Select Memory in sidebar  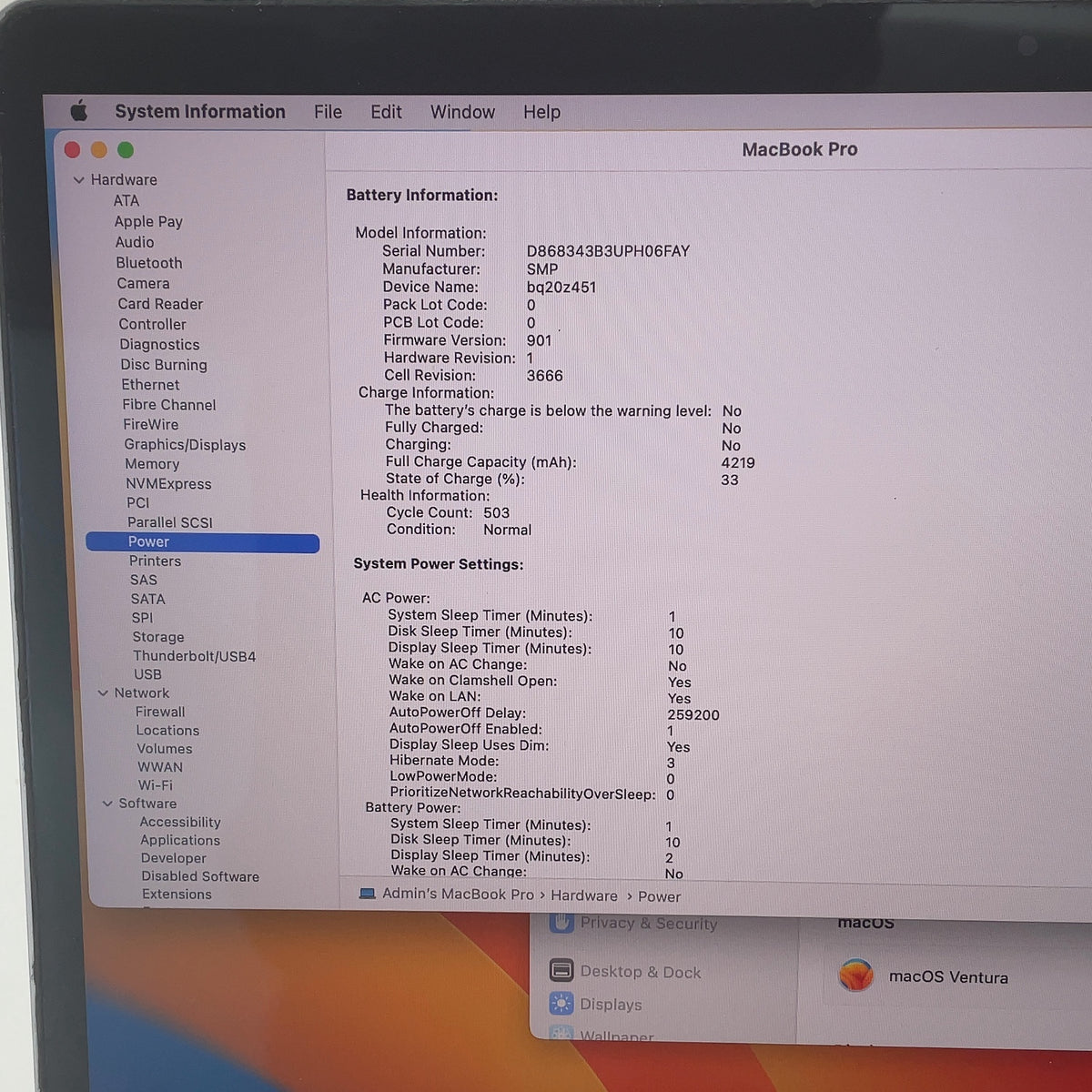pyautogui.click(x=152, y=464)
